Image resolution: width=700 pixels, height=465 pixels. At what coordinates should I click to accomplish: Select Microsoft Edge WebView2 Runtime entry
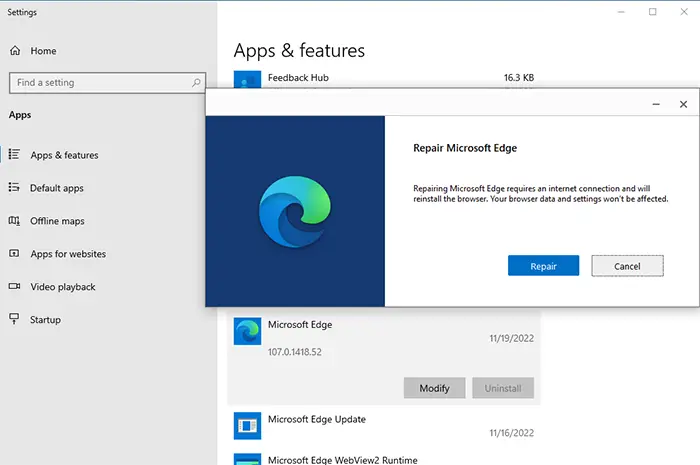pyautogui.click(x=343, y=460)
